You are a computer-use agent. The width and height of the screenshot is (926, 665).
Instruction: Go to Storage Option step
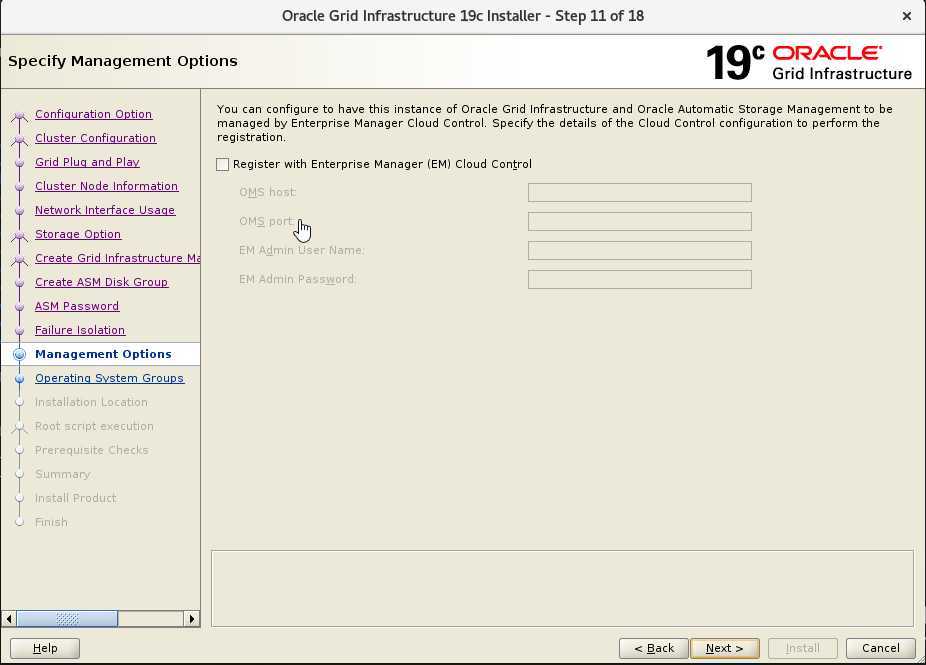78,234
